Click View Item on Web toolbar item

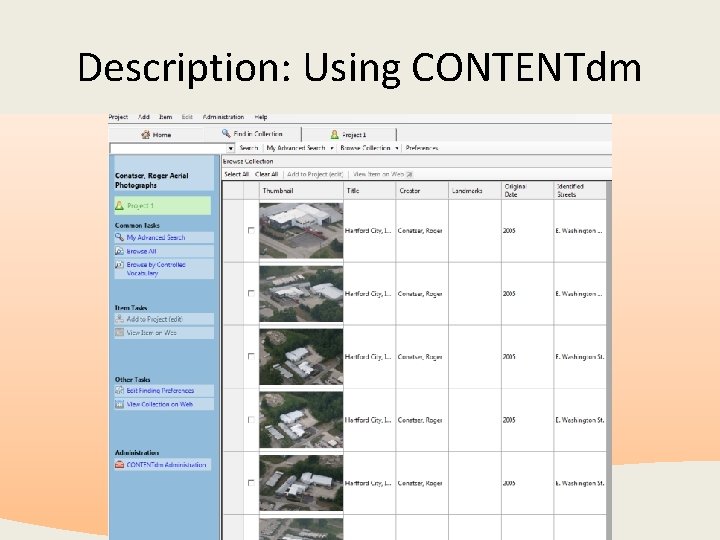(x=378, y=174)
